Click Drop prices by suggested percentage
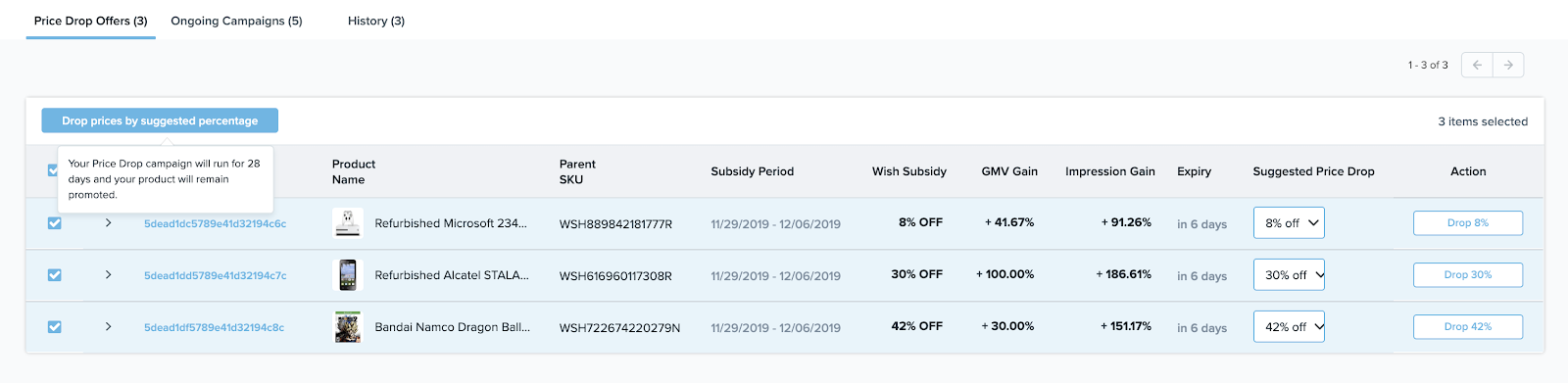This screenshot has width=1568, height=383. [160, 120]
